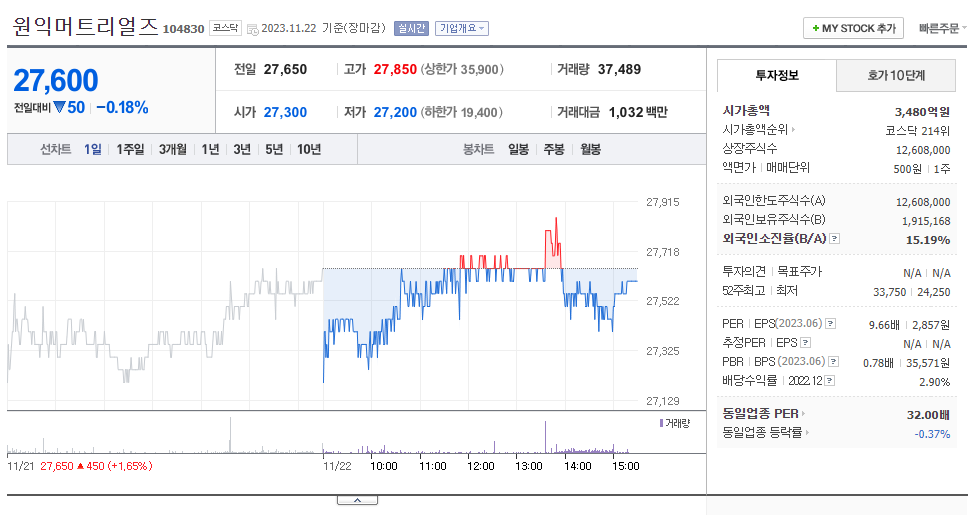The width and height of the screenshot is (979, 515).
Task: Collapse the chart panel with the up chevron
Action: (357, 500)
